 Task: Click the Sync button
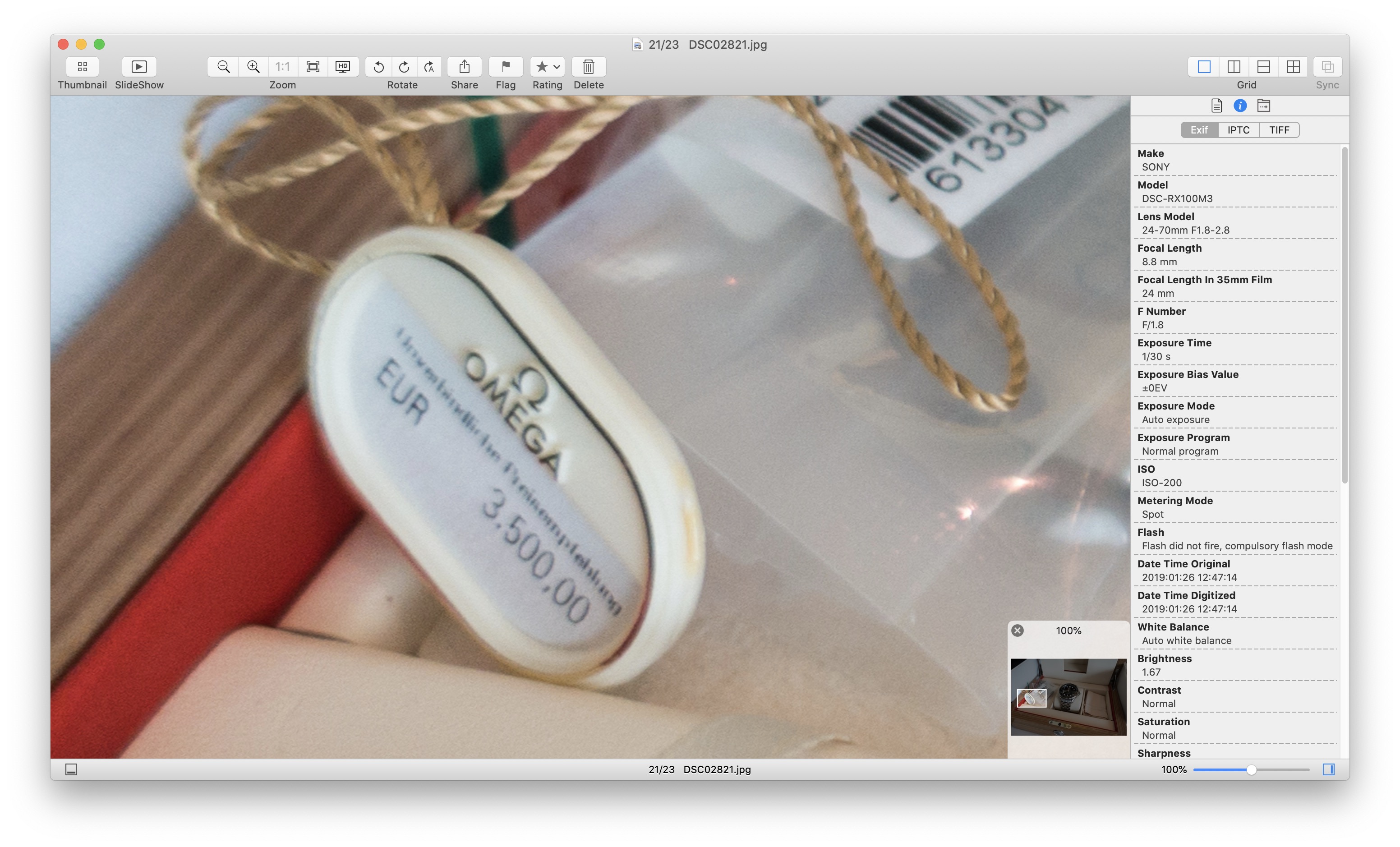[x=1328, y=67]
